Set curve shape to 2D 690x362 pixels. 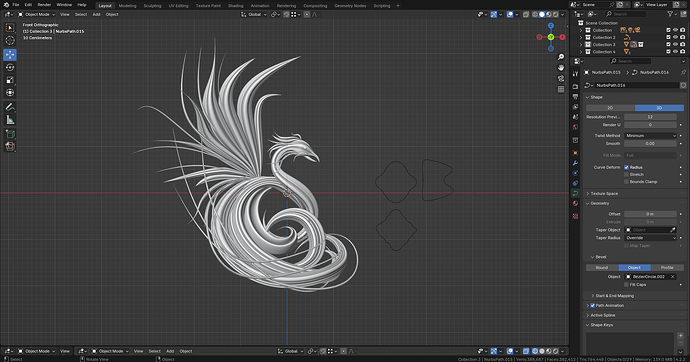[610, 108]
